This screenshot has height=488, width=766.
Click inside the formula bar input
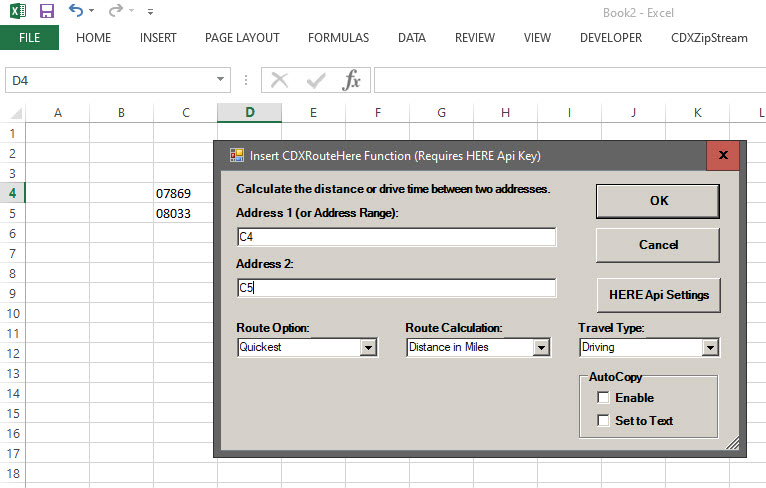coord(570,80)
